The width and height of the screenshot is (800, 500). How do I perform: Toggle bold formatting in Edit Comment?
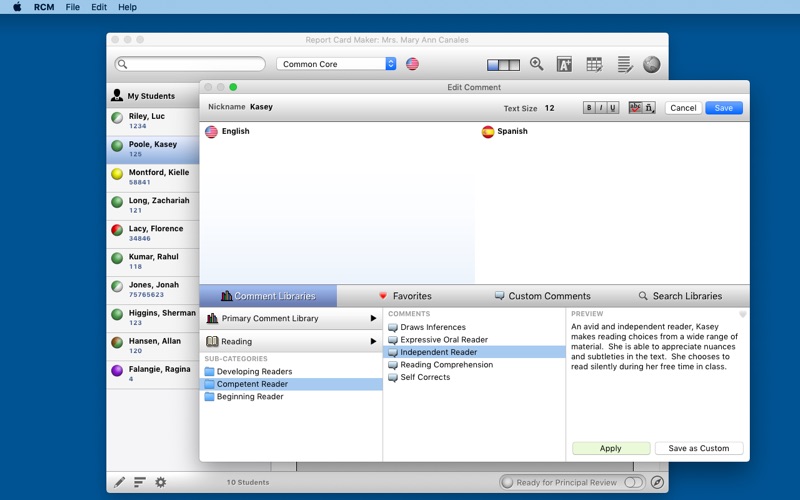589,108
